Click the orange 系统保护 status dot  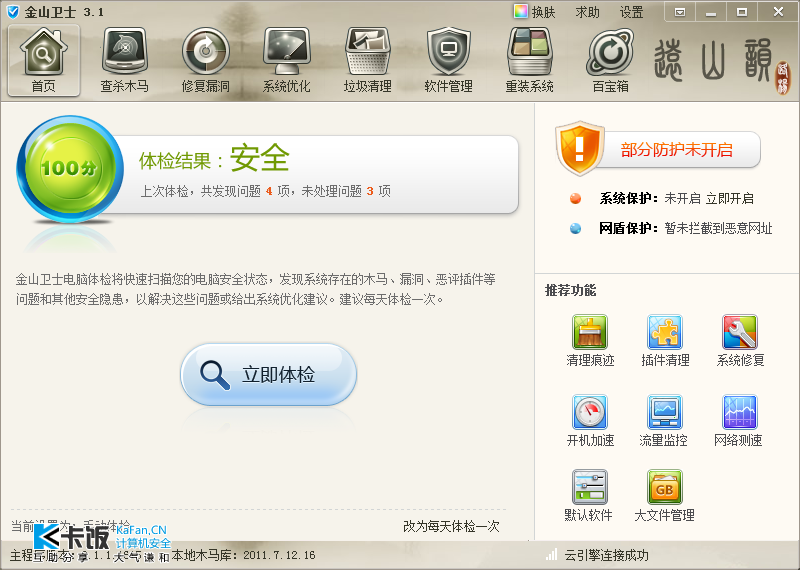click(576, 199)
